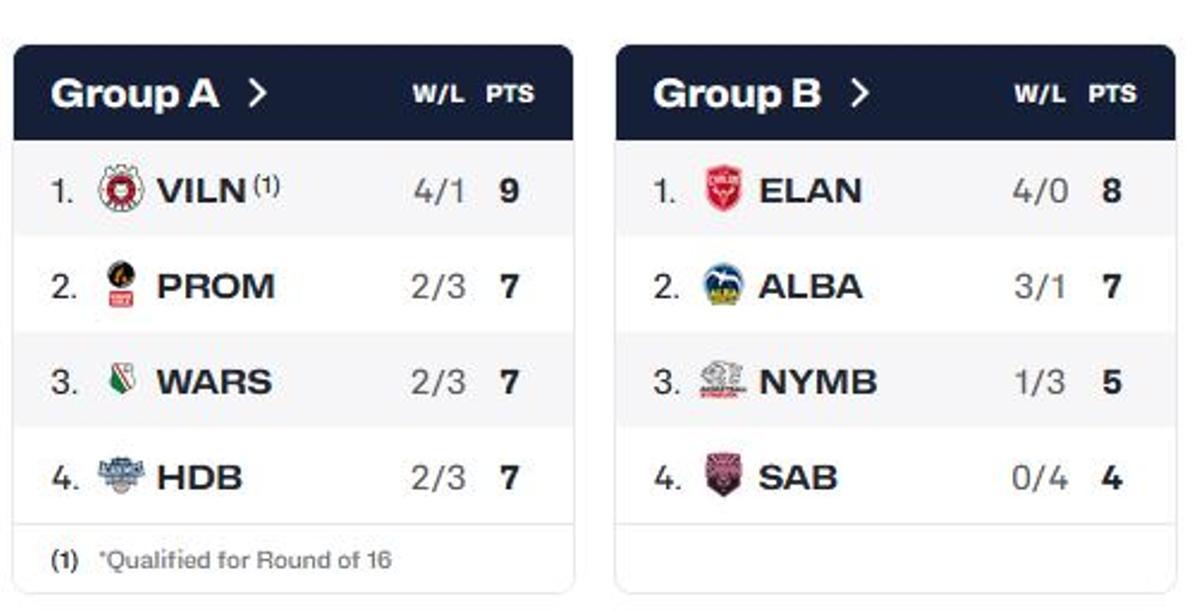
Task: Click the SAB team logo
Action: click(723, 476)
